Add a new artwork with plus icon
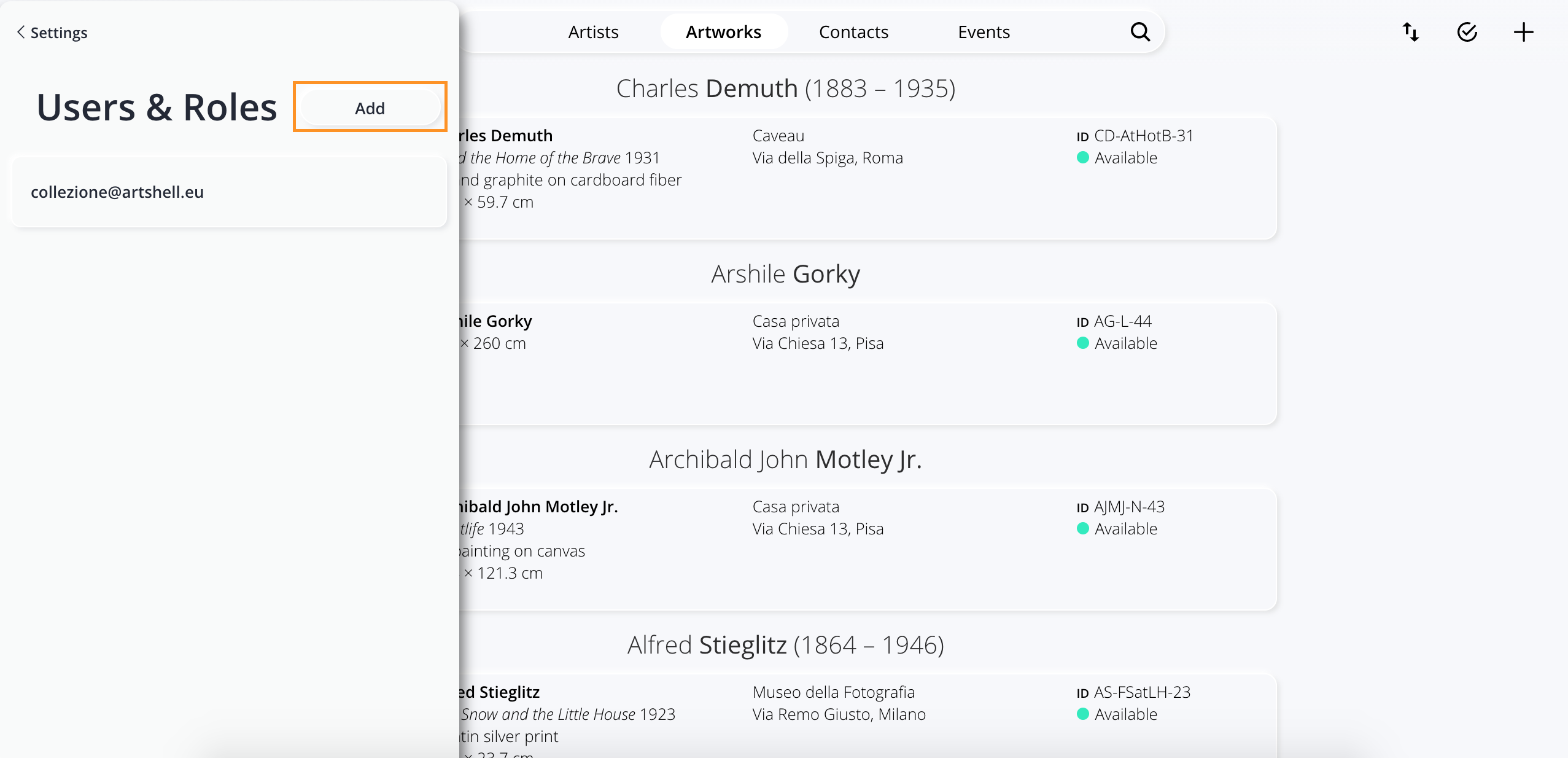 click(x=1523, y=32)
